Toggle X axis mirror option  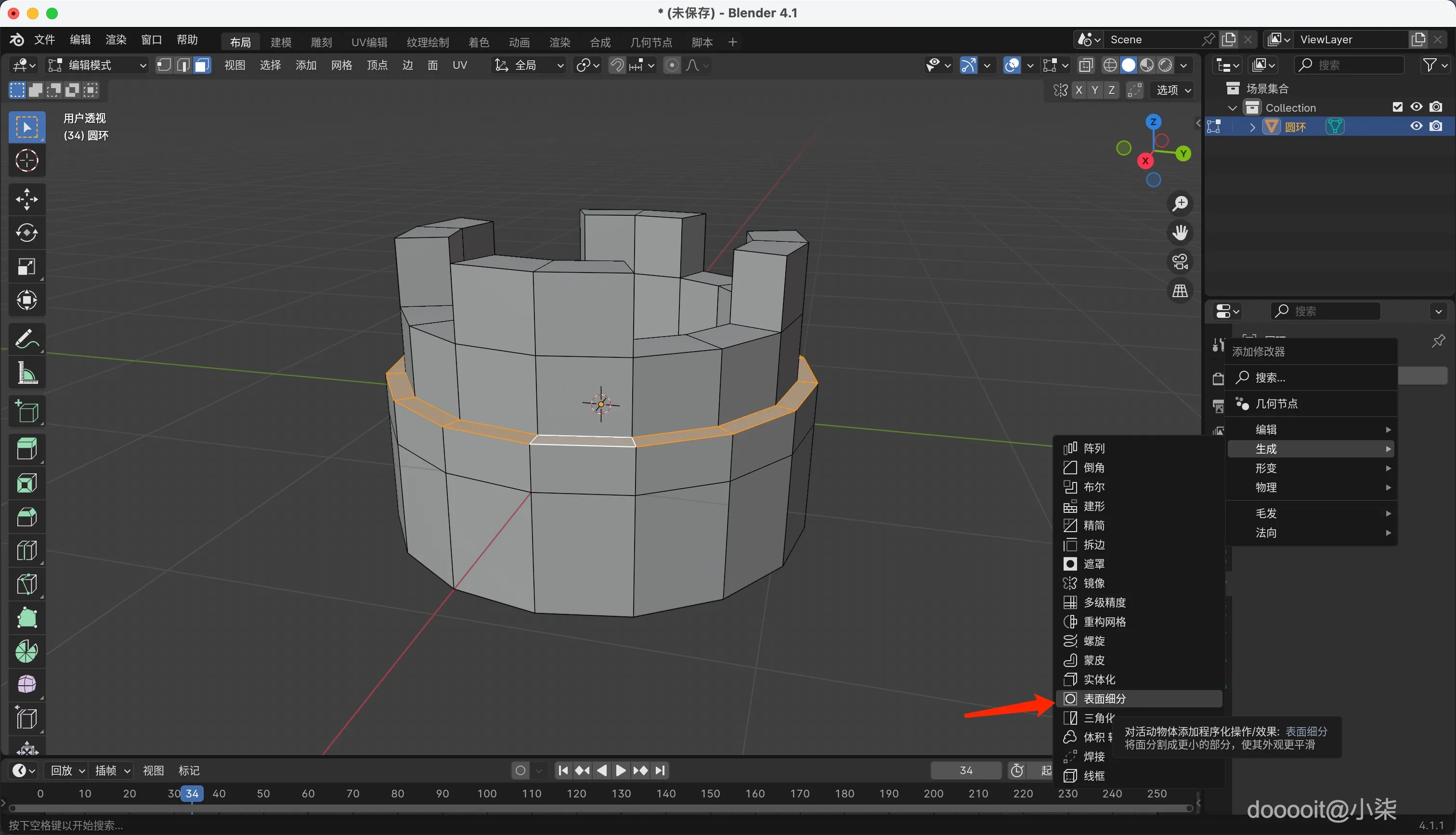(1079, 90)
